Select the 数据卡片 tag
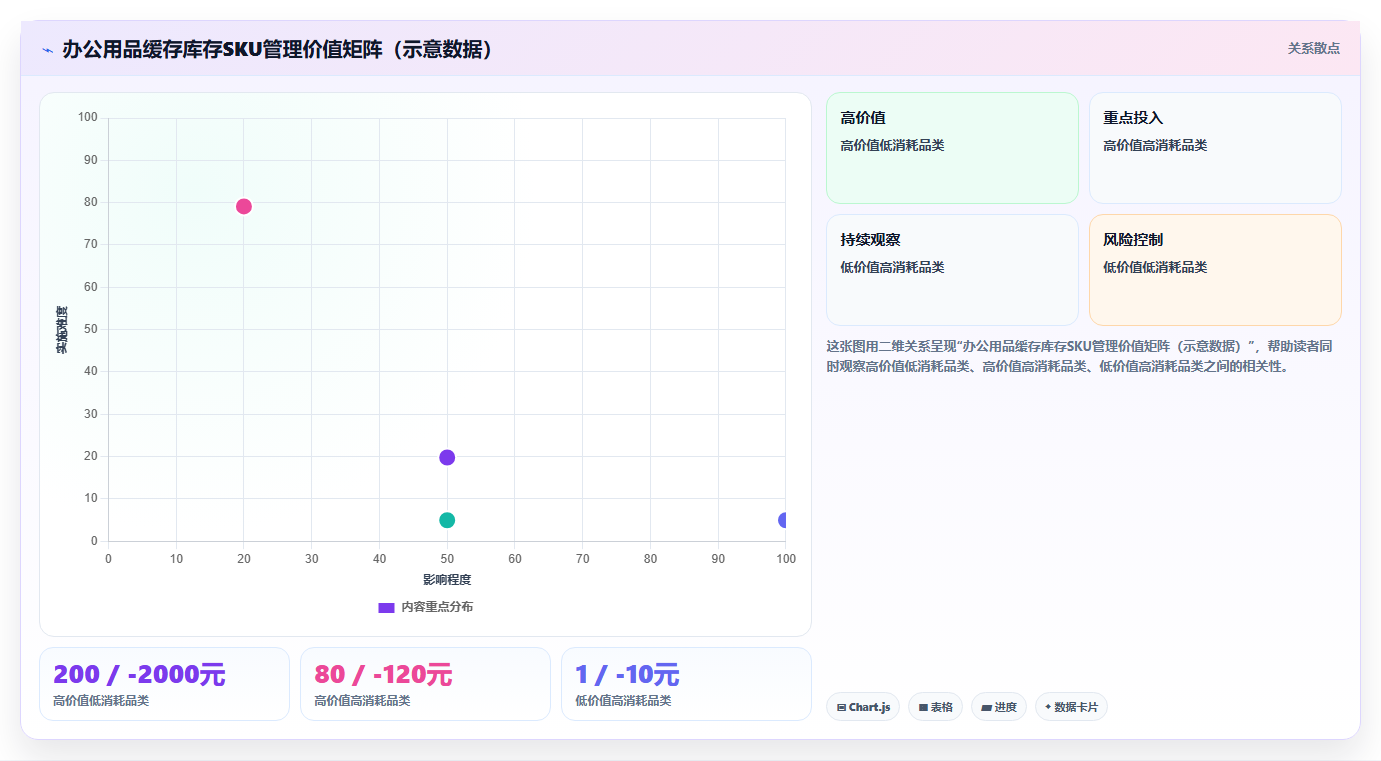The image size is (1381, 761). pyautogui.click(x=1071, y=707)
